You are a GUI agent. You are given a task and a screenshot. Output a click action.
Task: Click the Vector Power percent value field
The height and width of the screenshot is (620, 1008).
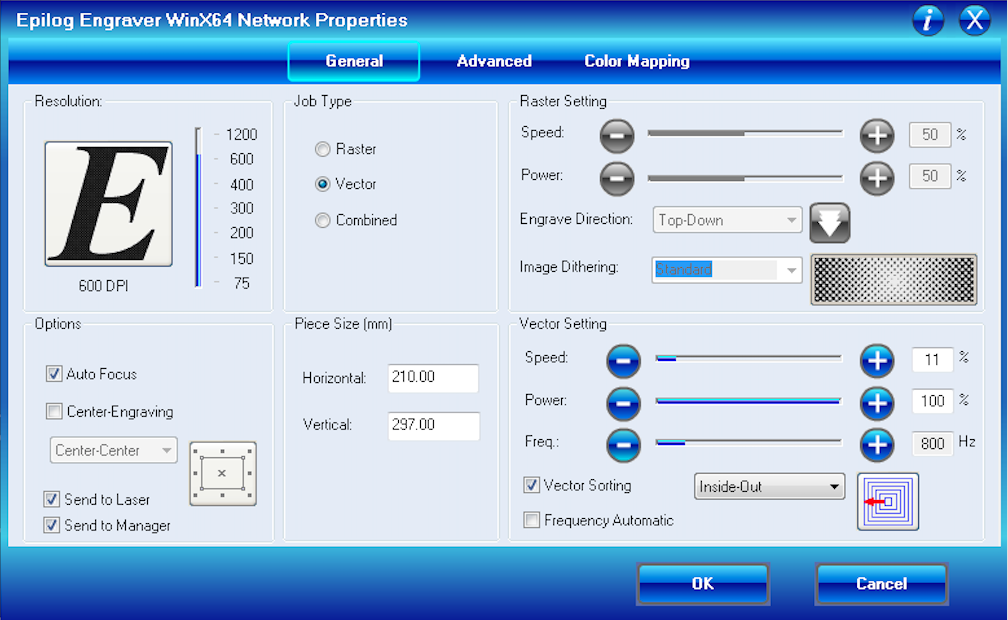pos(932,402)
